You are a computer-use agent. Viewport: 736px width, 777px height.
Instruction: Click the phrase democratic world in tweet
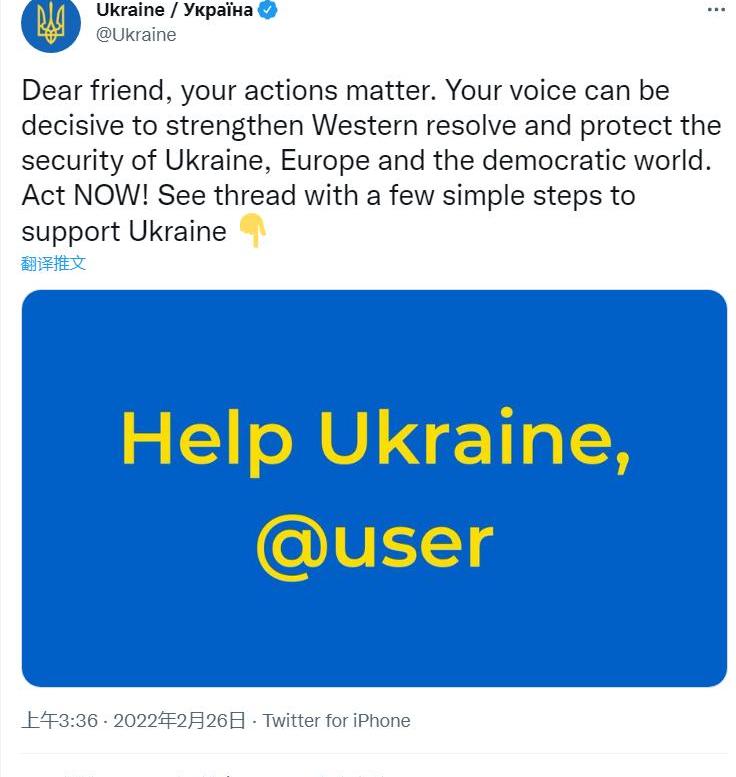click(x=597, y=161)
